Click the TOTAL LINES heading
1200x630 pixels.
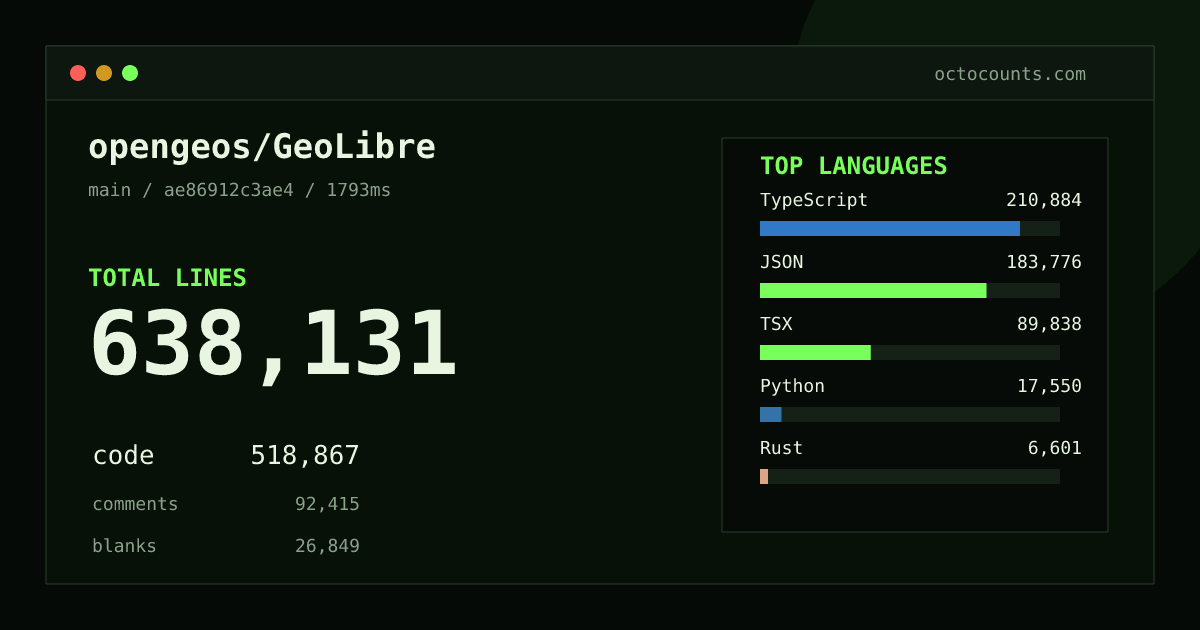point(167,278)
